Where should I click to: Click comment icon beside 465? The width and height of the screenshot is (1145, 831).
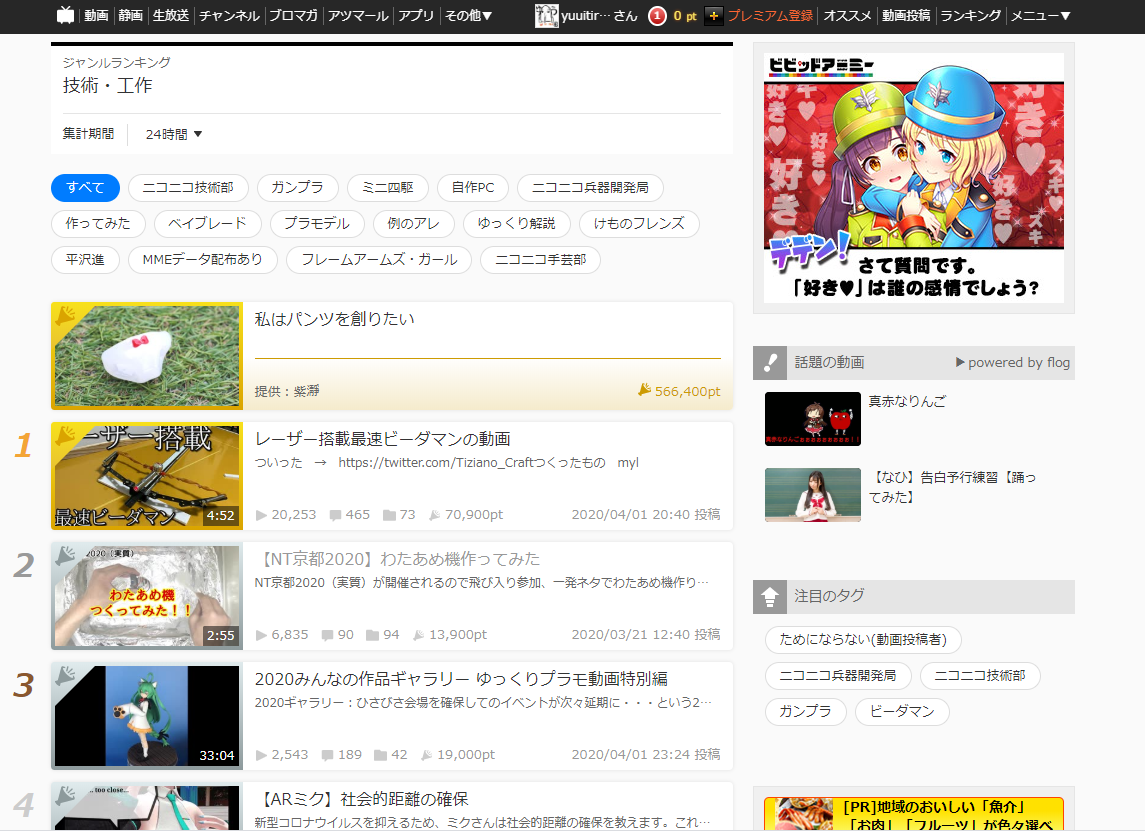[335, 516]
